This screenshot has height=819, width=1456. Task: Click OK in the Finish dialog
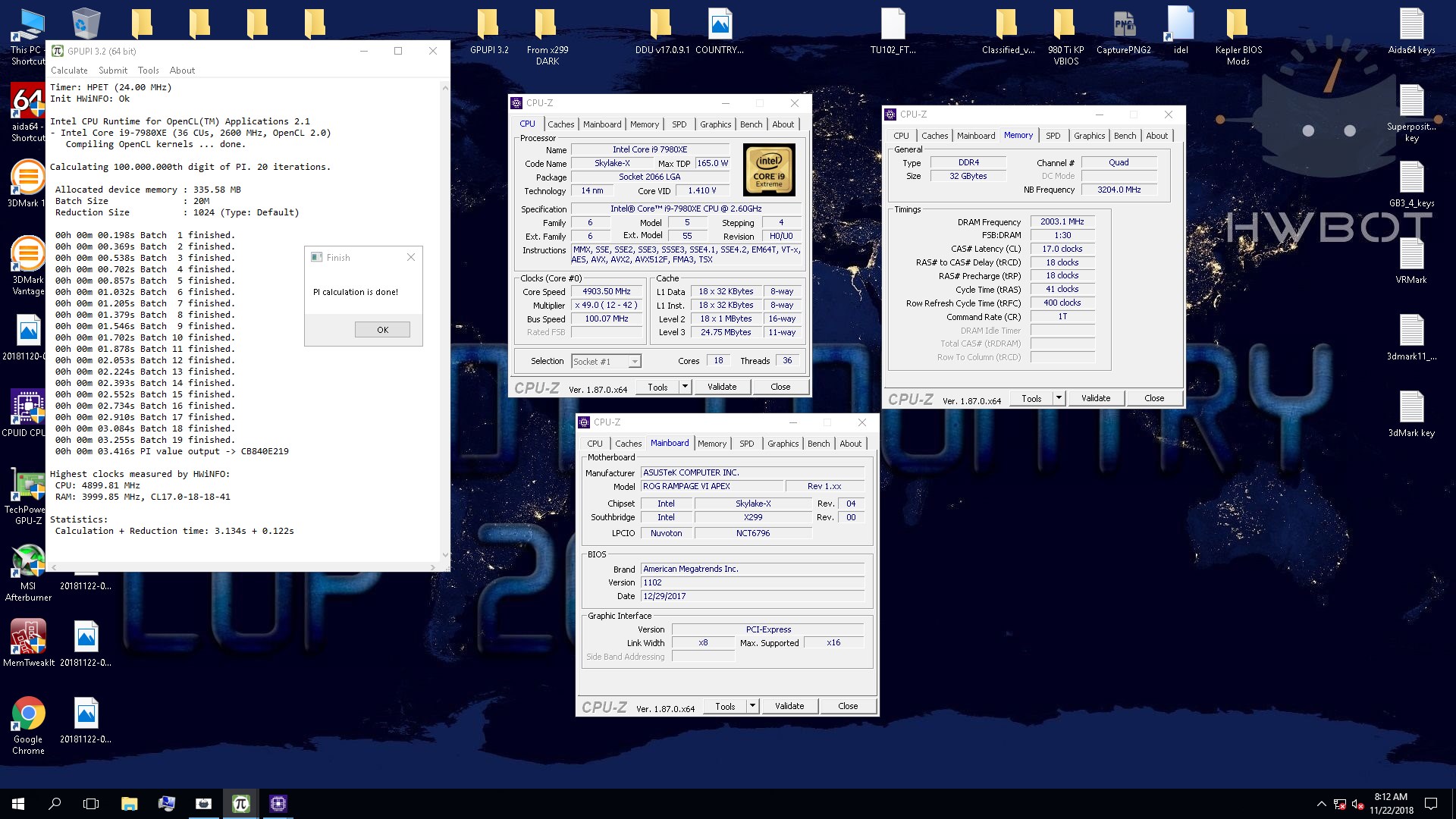coord(382,330)
